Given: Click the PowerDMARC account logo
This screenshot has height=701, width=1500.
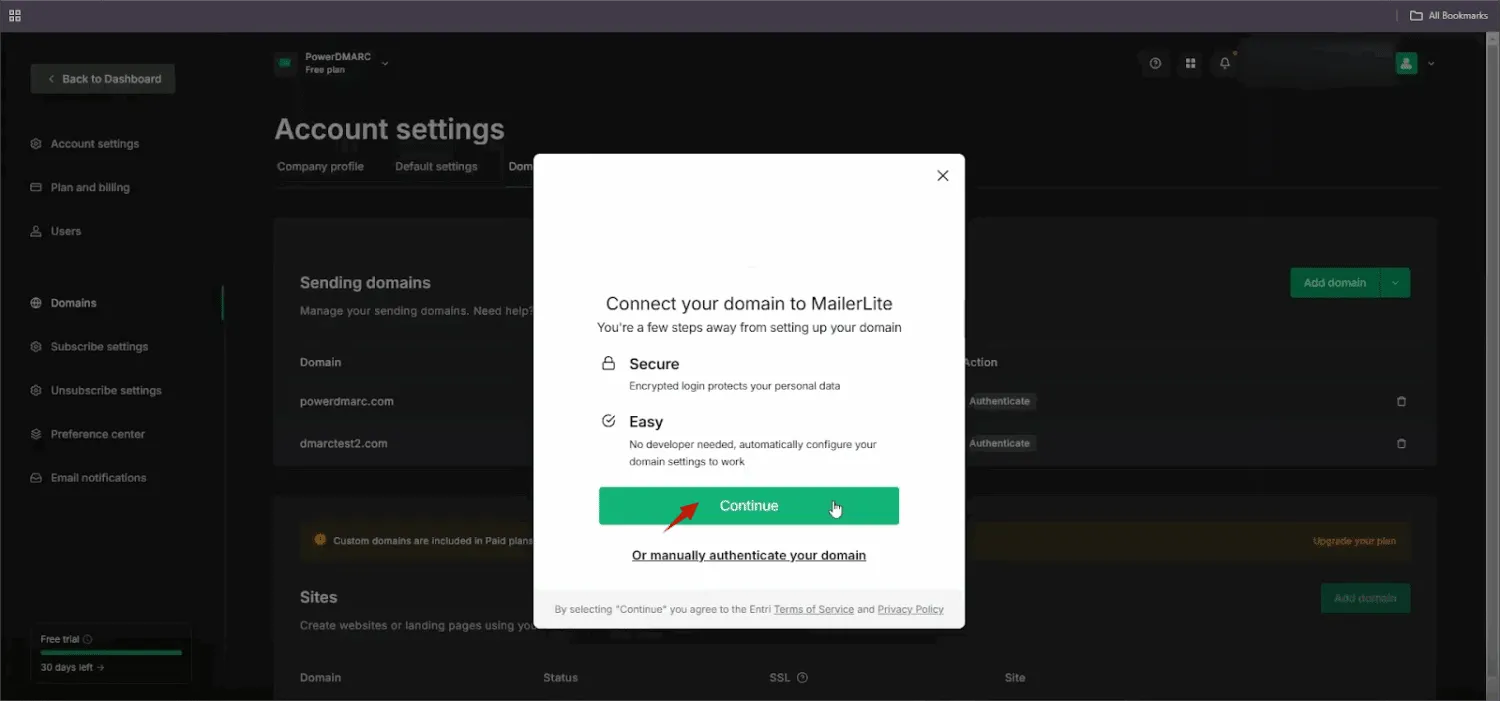Looking at the screenshot, I should (x=286, y=63).
